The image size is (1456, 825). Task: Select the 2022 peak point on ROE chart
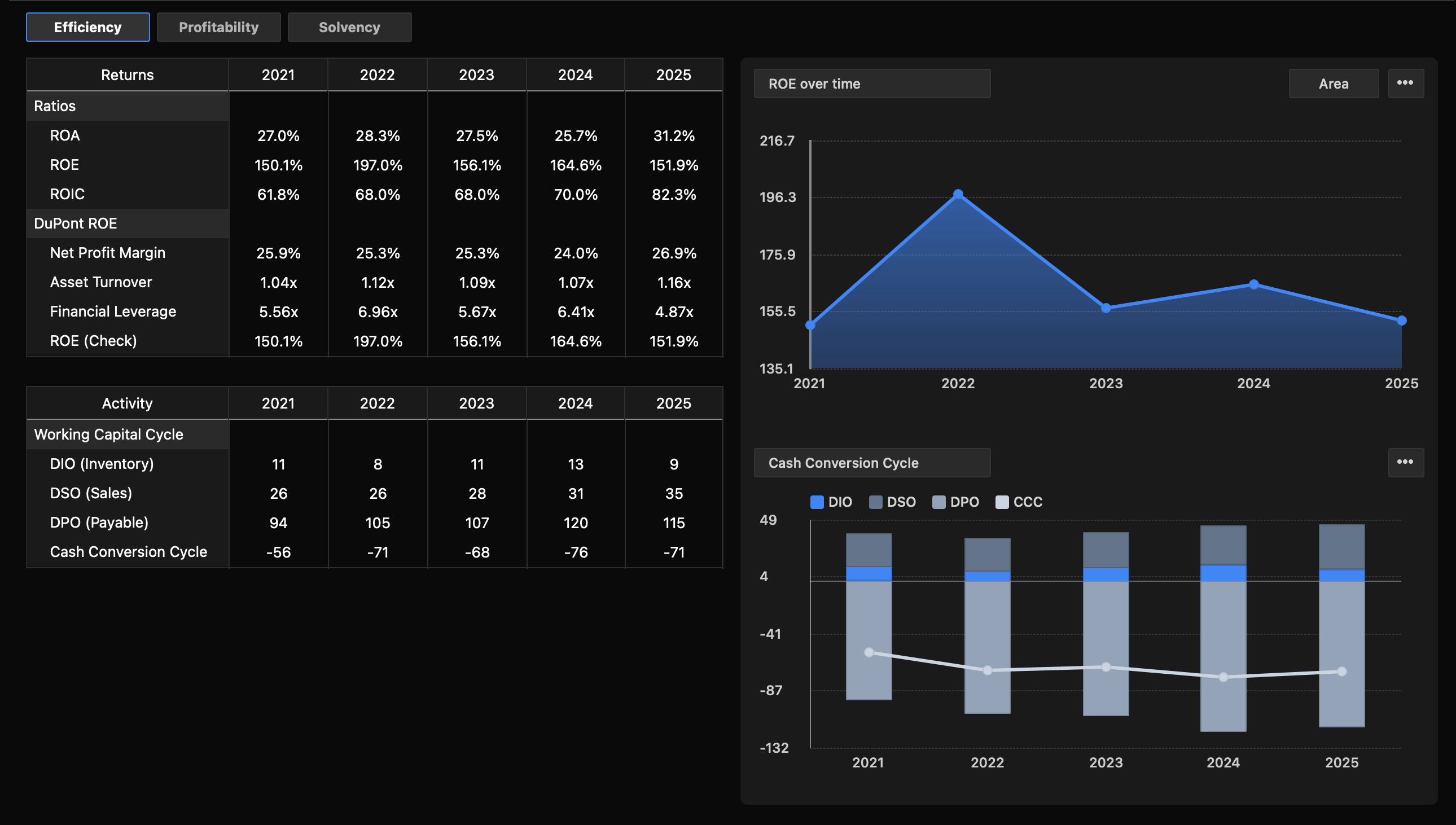point(958,193)
